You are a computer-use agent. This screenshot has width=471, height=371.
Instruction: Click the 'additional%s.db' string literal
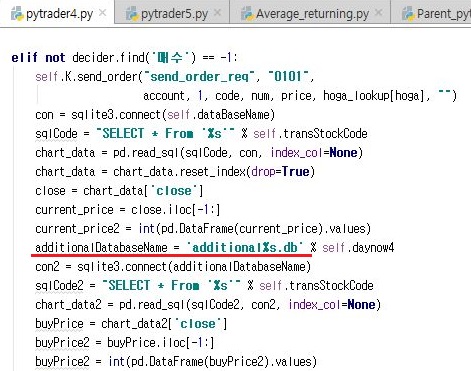(245, 248)
